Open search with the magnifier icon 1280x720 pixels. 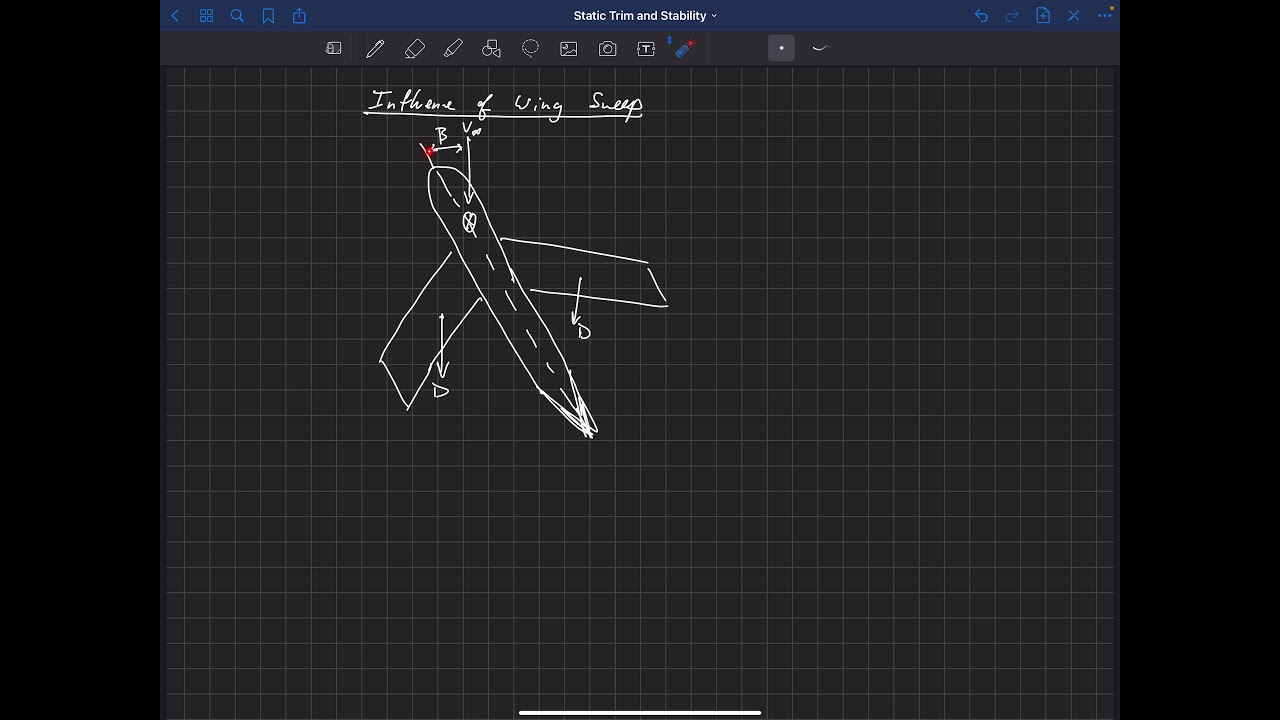pos(237,16)
